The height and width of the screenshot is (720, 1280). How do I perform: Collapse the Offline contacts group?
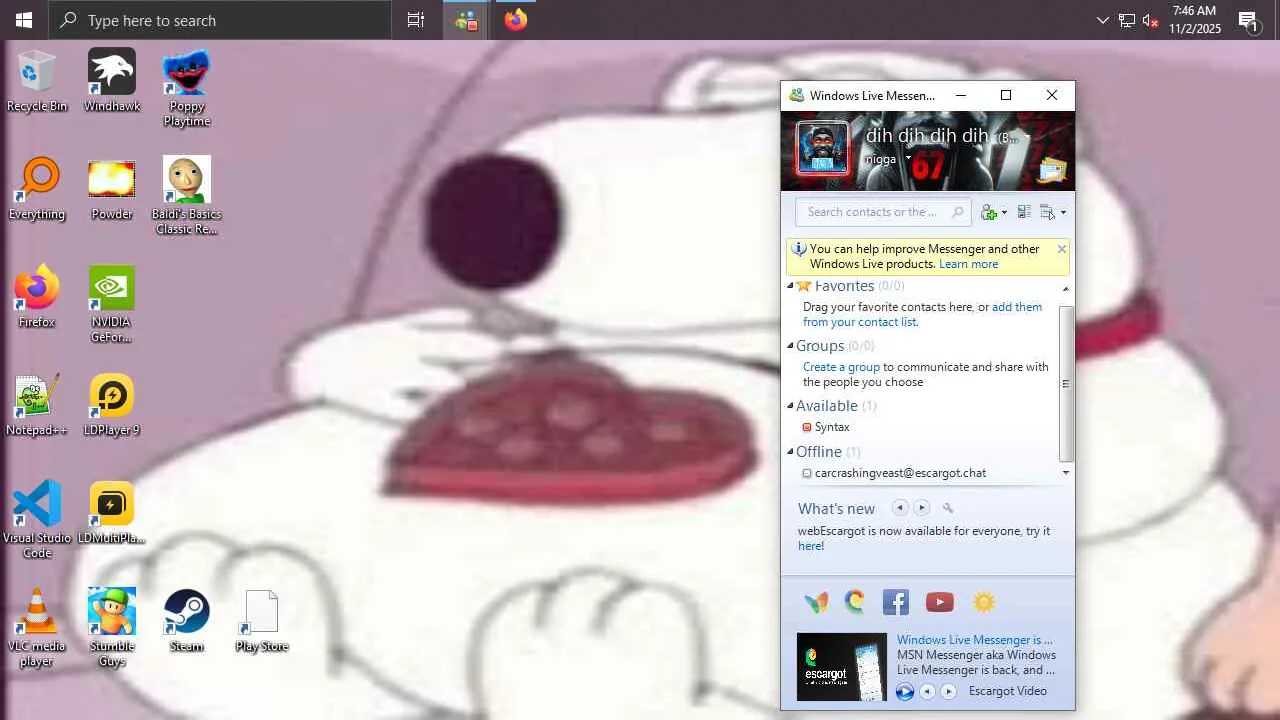tap(790, 452)
